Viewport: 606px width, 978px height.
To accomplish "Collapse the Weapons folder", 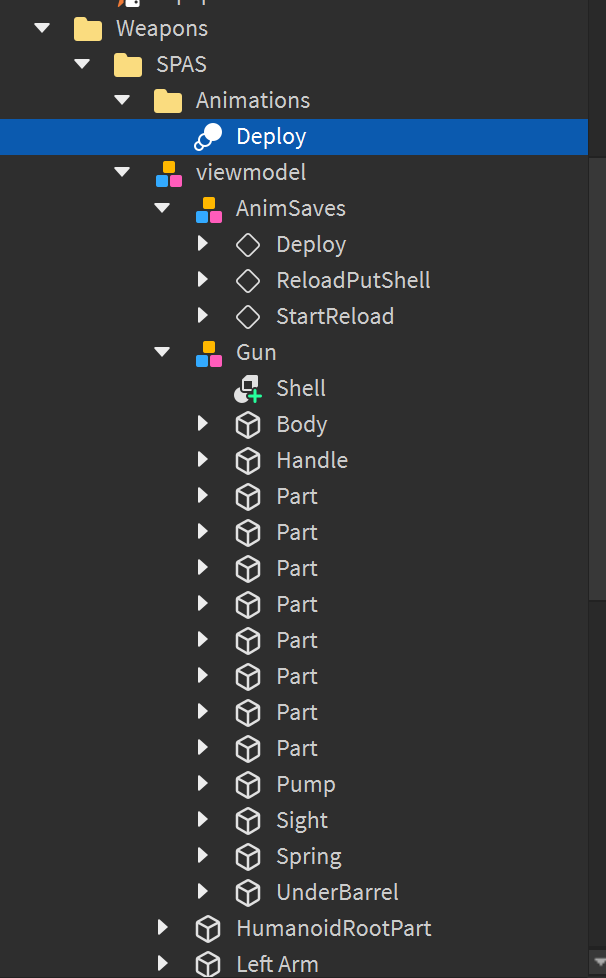I will coord(41,28).
